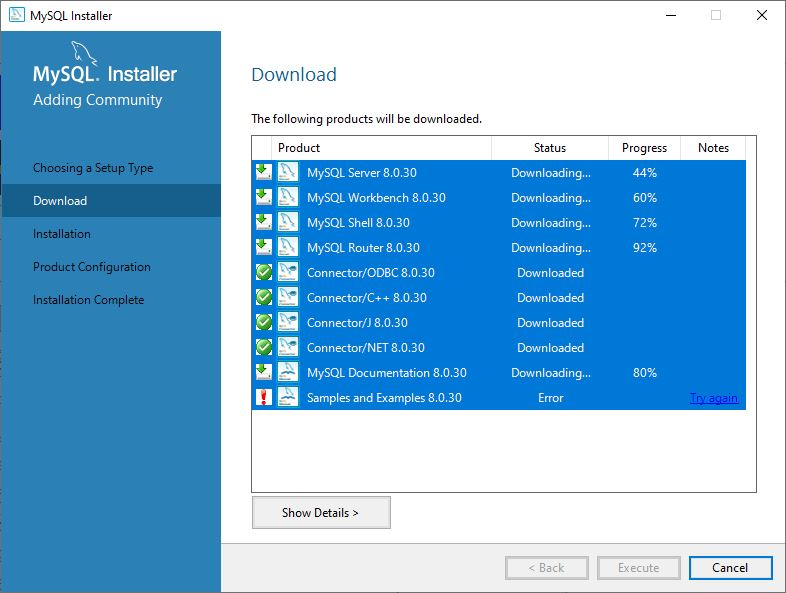
Task: Expand download log with Show Details button
Action: 321,512
